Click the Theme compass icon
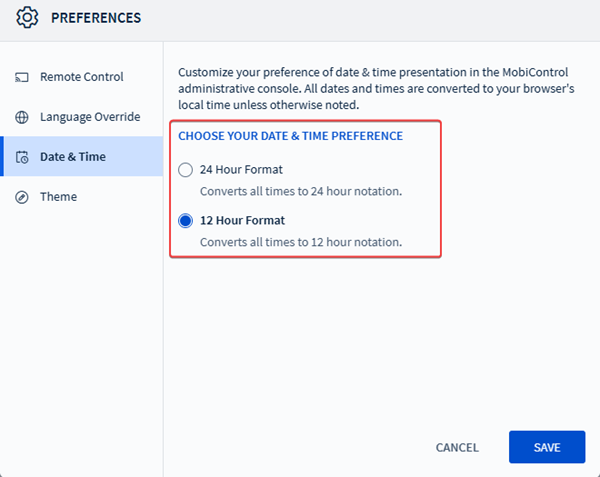Viewport: 600px width, 477px height. [x=22, y=197]
